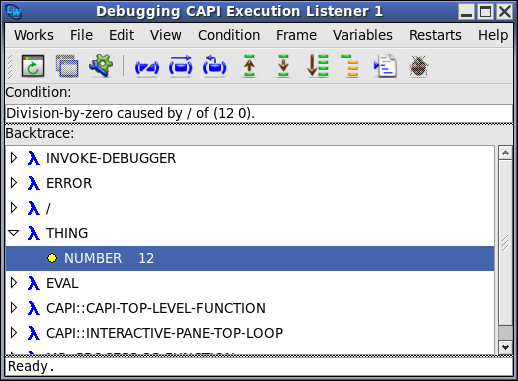Screen dimensions: 518x381
Task: Open the Works menu
Action: 34,35
